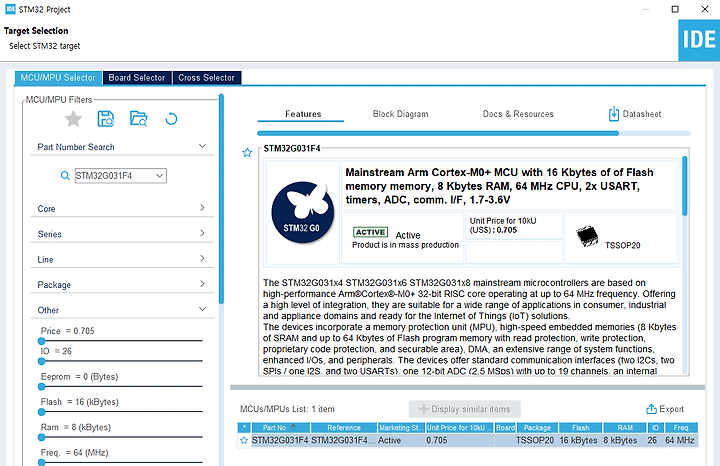
Task: Show favorite MCUs star filter icon
Action: 73,119
